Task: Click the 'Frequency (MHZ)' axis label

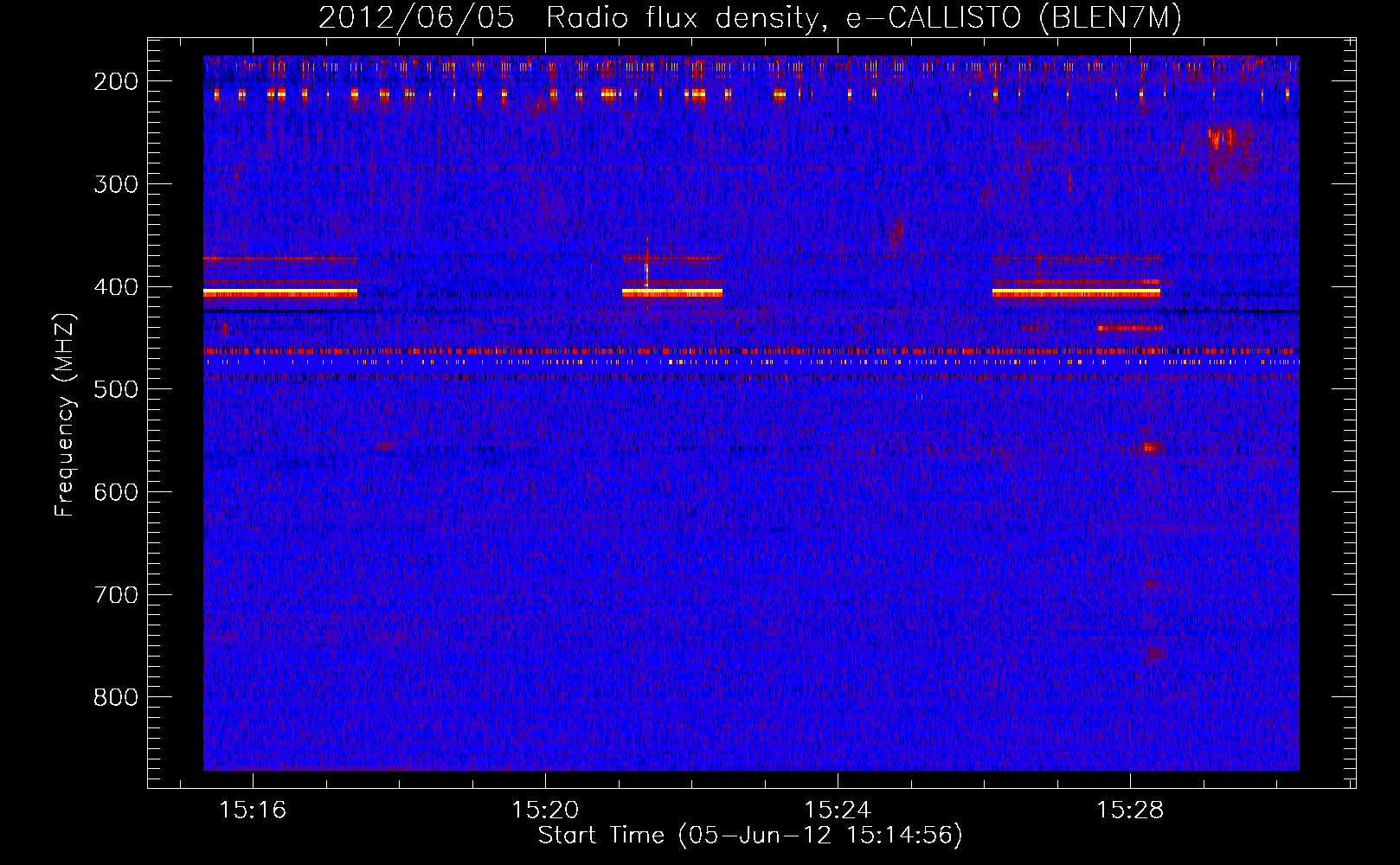Action: [x=65, y=415]
